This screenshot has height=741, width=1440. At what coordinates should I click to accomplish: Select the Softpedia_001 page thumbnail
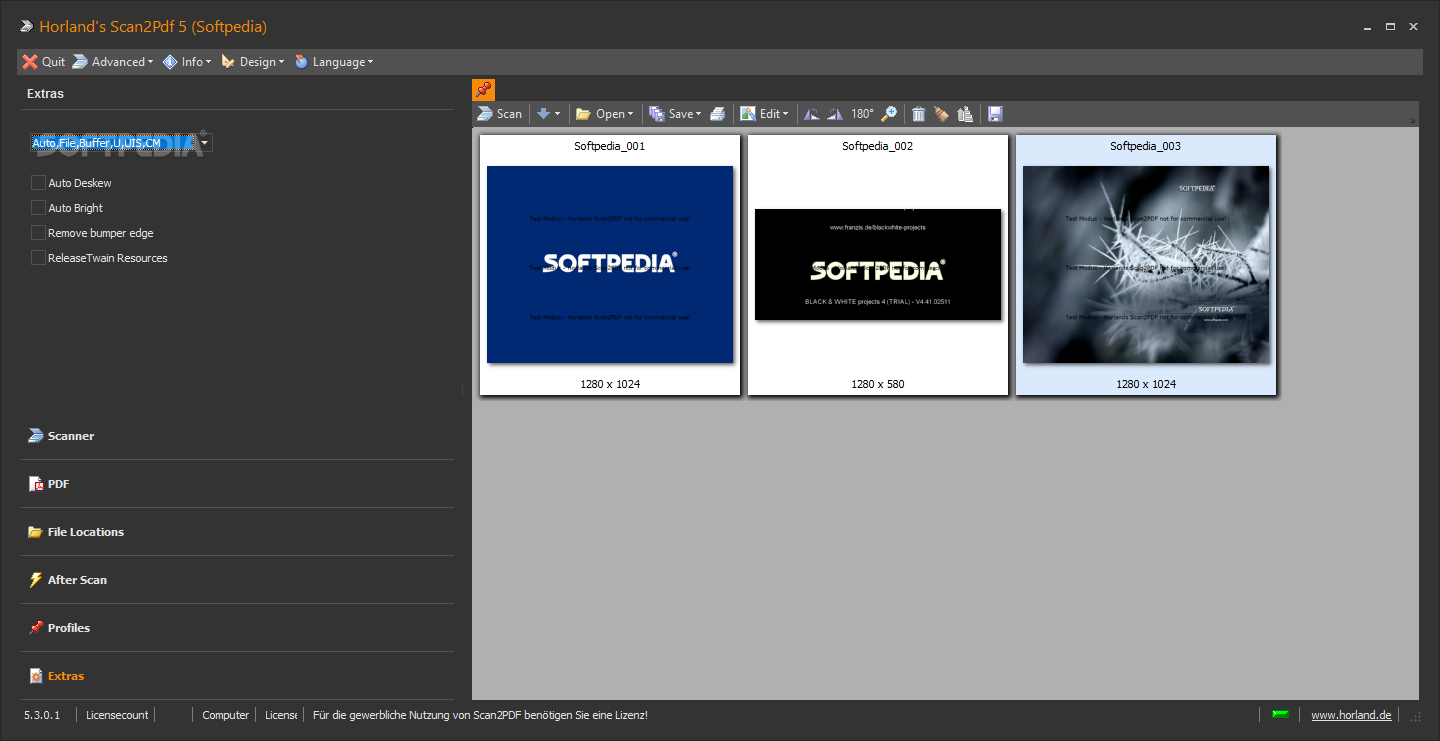pyautogui.click(x=610, y=265)
